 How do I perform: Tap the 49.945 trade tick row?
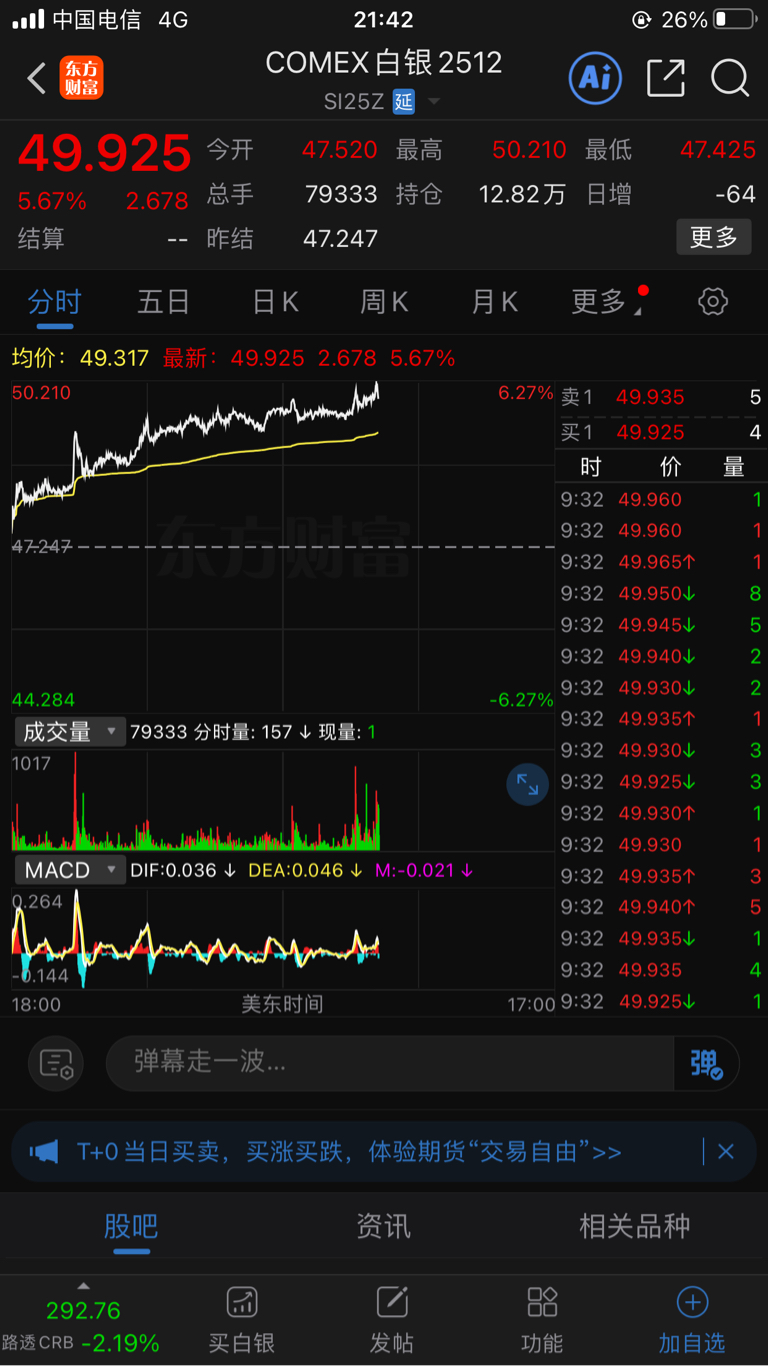[661, 625]
